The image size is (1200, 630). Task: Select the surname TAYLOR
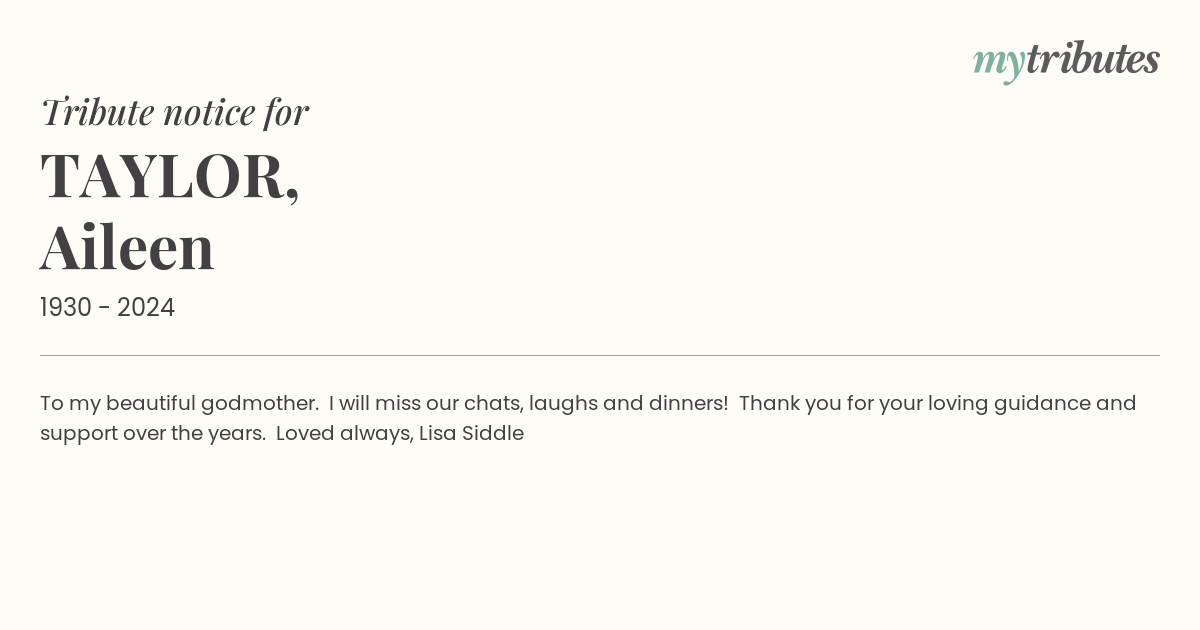[x=170, y=177]
